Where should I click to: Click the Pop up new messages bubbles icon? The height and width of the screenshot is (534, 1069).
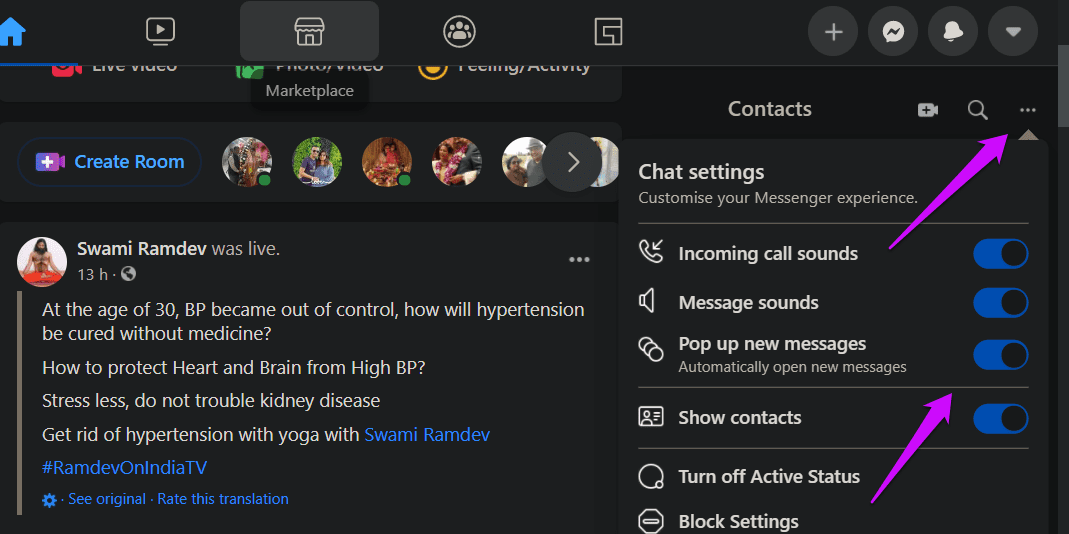(650, 349)
